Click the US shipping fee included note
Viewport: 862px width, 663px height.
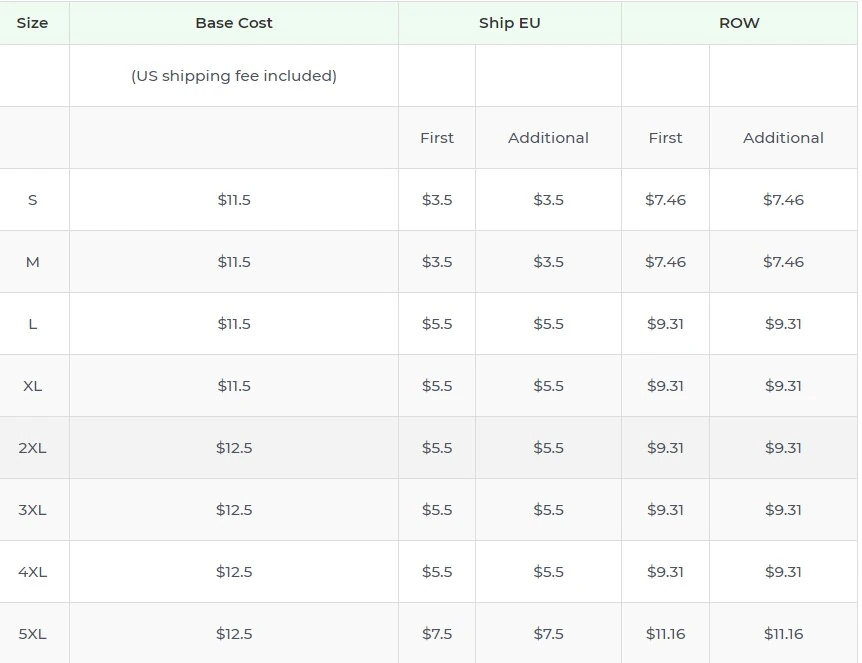(x=234, y=75)
